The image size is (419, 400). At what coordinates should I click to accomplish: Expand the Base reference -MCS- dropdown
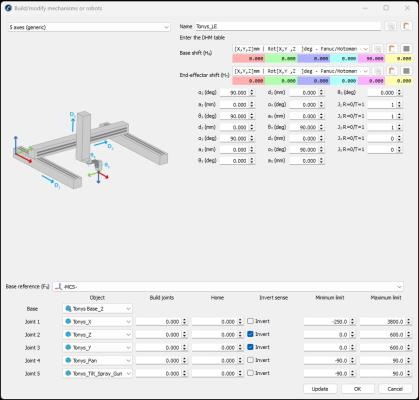pyautogui.click(x=228, y=287)
